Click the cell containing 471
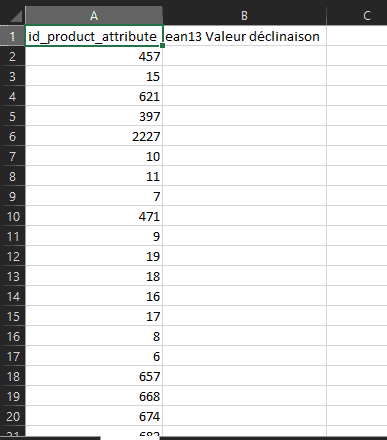The height and width of the screenshot is (440, 387). pos(94,216)
